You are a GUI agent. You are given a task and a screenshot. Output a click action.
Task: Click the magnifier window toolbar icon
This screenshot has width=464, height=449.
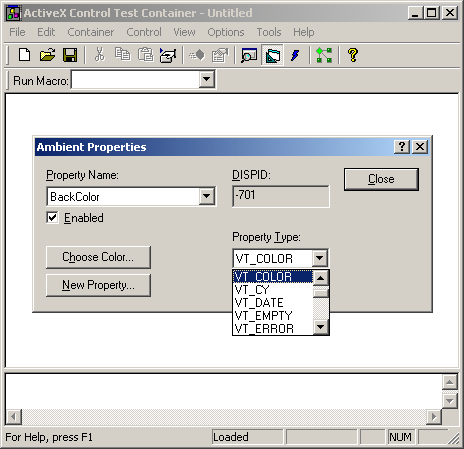tap(249, 55)
